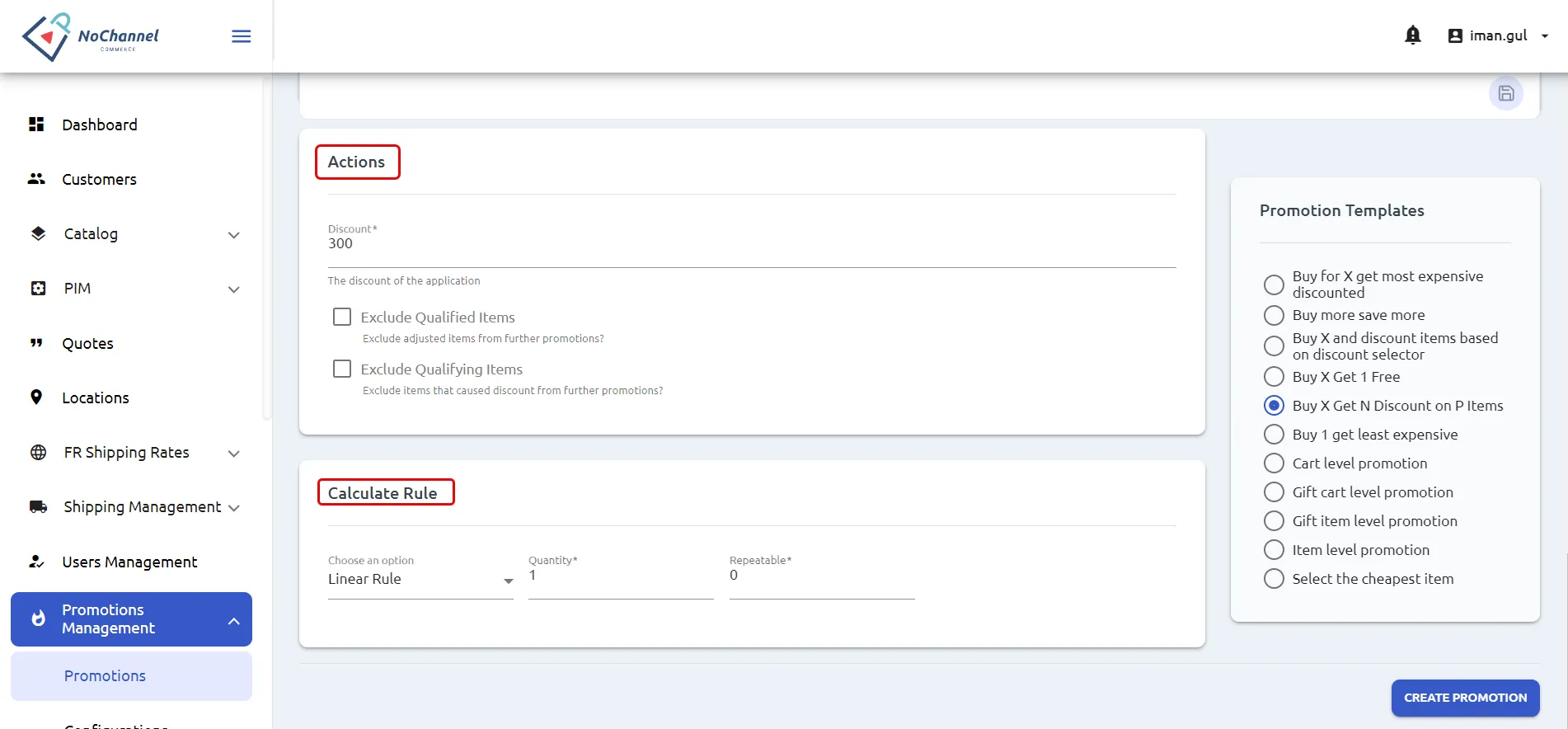Expand the Catalog menu chevron
Screen dimensions: 1568x729
click(234, 235)
